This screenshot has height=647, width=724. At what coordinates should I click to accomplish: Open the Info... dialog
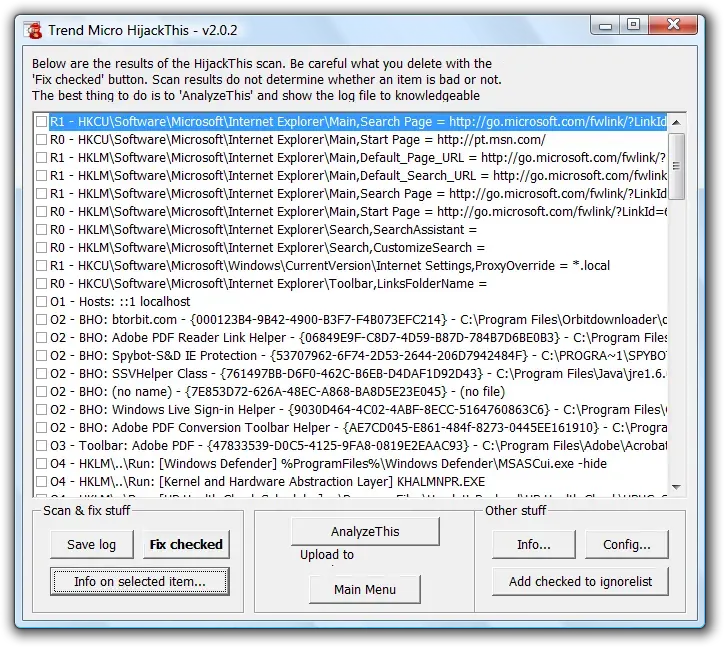pyautogui.click(x=534, y=544)
